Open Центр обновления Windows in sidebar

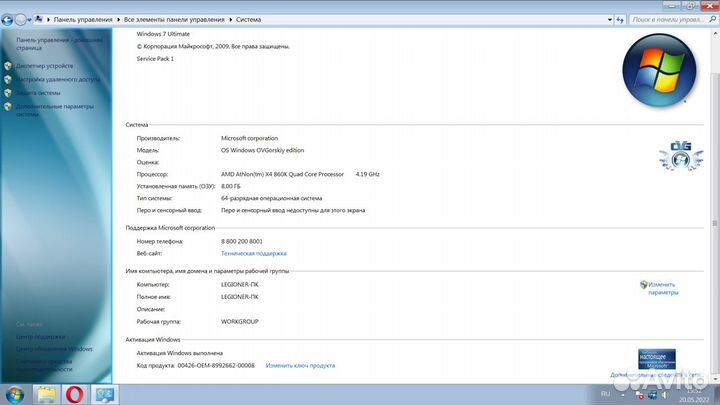[54, 349]
